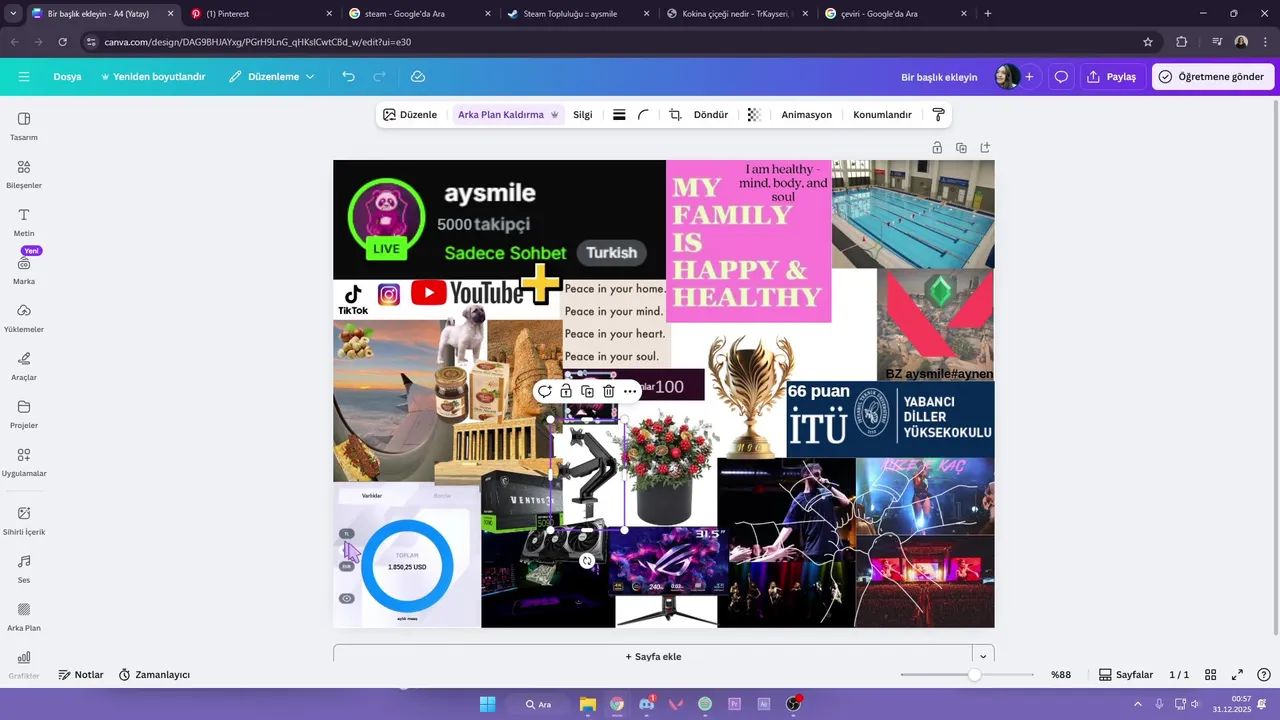Viewport: 1280px width, 720px height.
Task: Adjust the zoom slider handle
Action: 974,675
